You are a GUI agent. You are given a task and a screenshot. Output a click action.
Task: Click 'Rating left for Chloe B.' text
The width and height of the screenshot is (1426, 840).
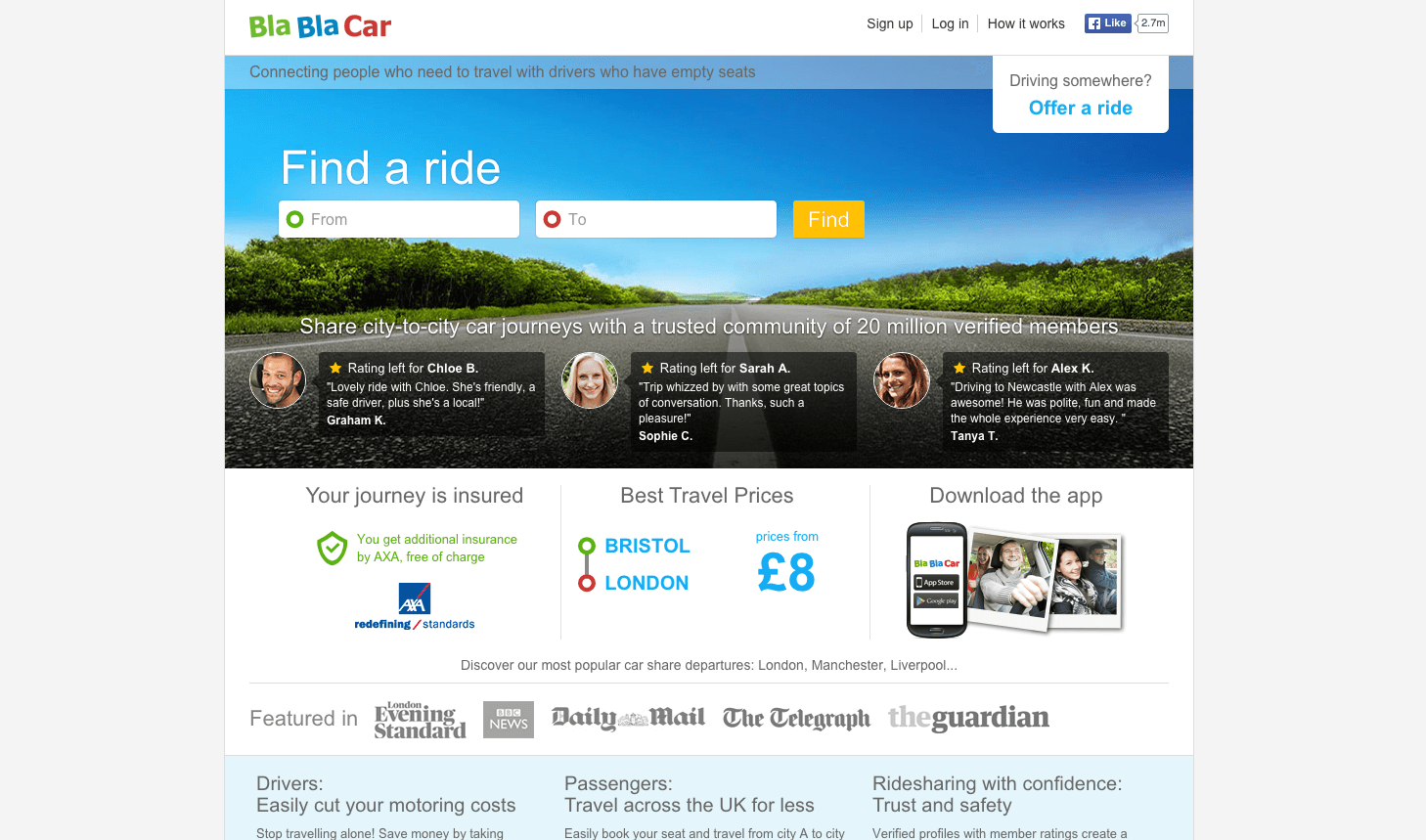pos(413,369)
